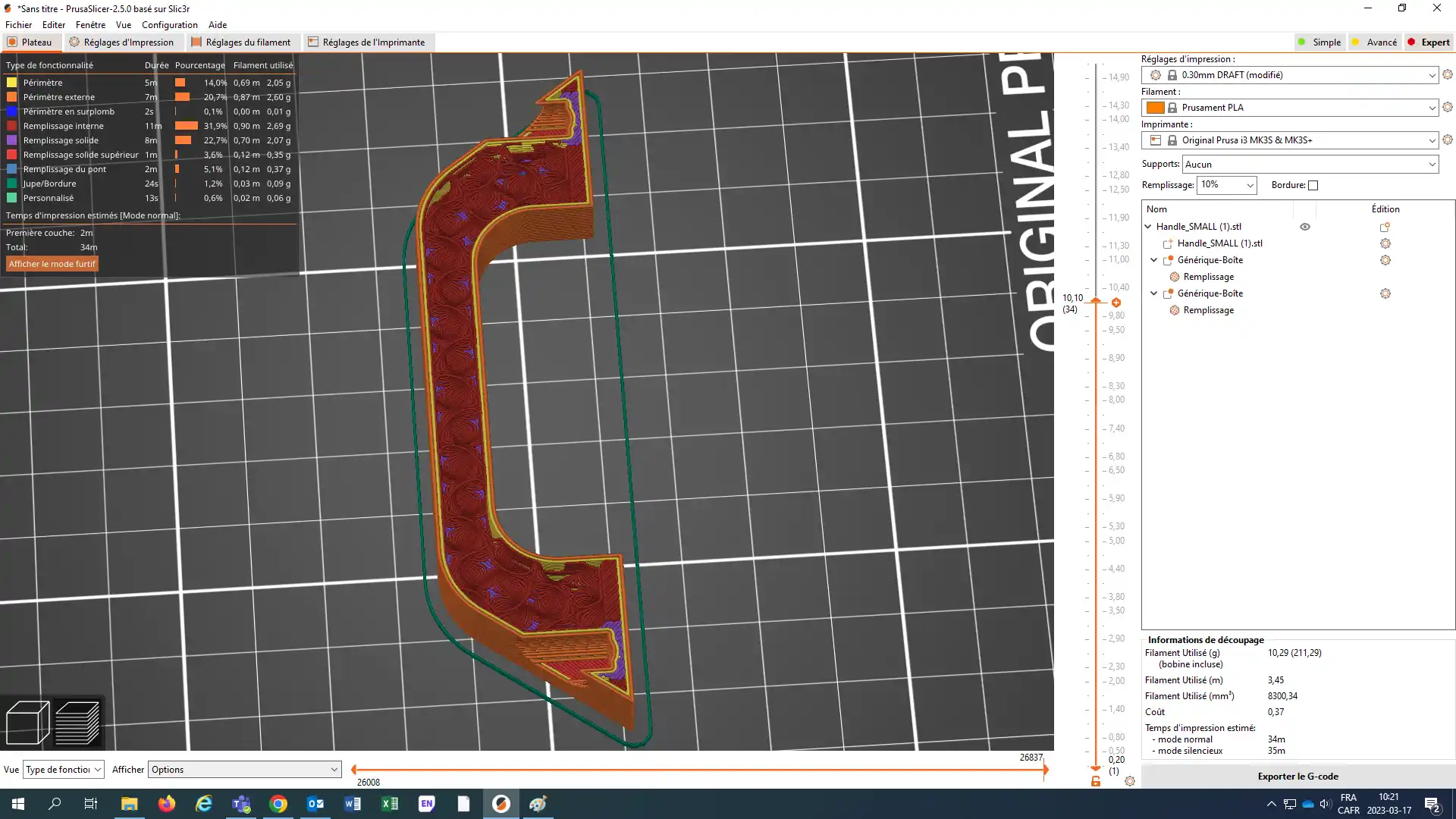Image resolution: width=1456 pixels, height=819 pixels.
Task: Open Excel from the taskbar
Action: (390, 804)
